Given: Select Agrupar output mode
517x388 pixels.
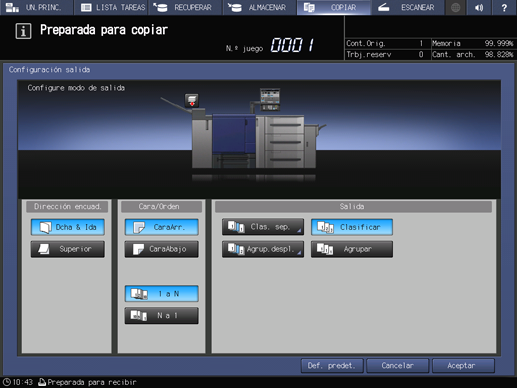Looking at the screenshot, I should click(x=352, y=249).
